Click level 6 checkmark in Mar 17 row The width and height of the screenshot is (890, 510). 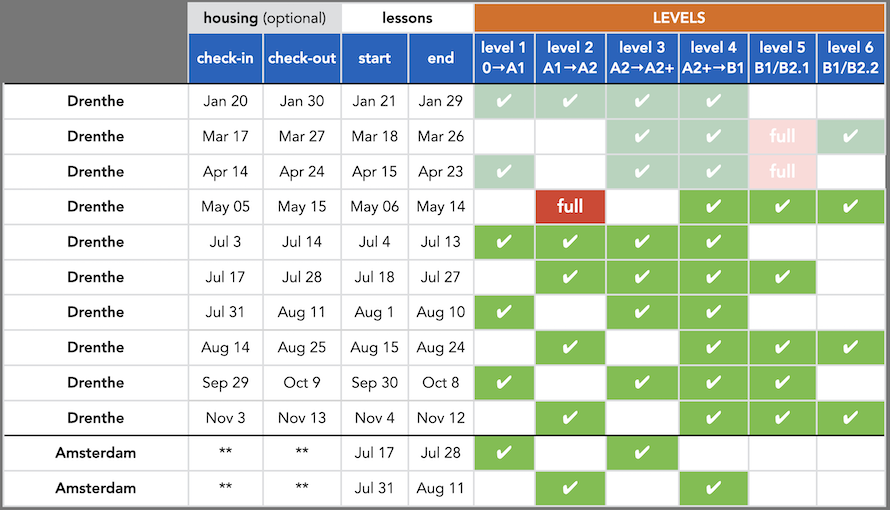[x=850, y=136]
